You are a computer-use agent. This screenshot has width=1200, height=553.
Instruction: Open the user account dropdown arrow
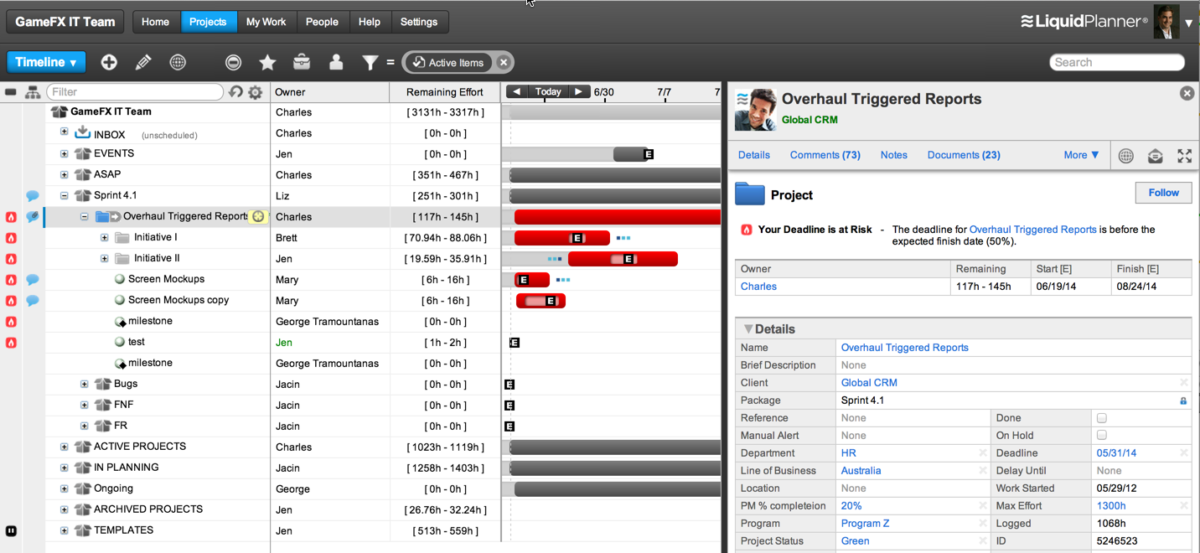click(1189, 22)
